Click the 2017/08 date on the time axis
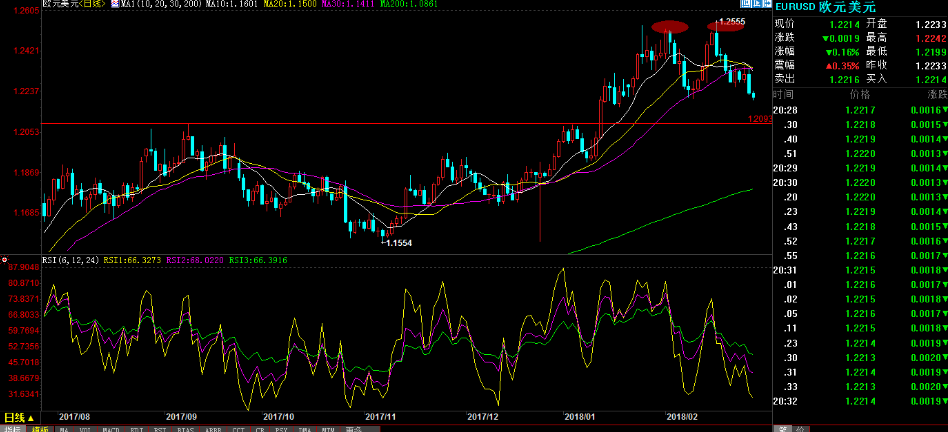948x432 pixels. (x=74, y=417)
